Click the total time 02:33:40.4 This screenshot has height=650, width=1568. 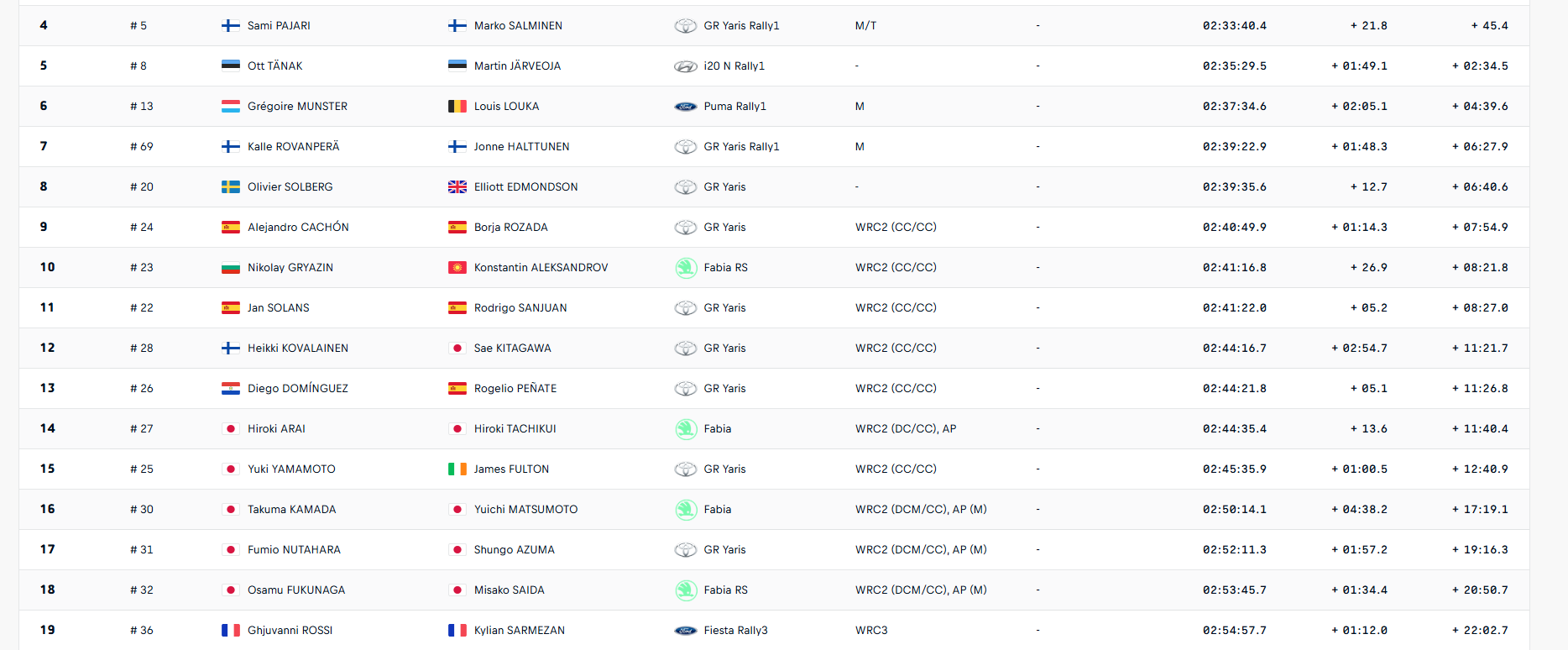(1234, 26)
